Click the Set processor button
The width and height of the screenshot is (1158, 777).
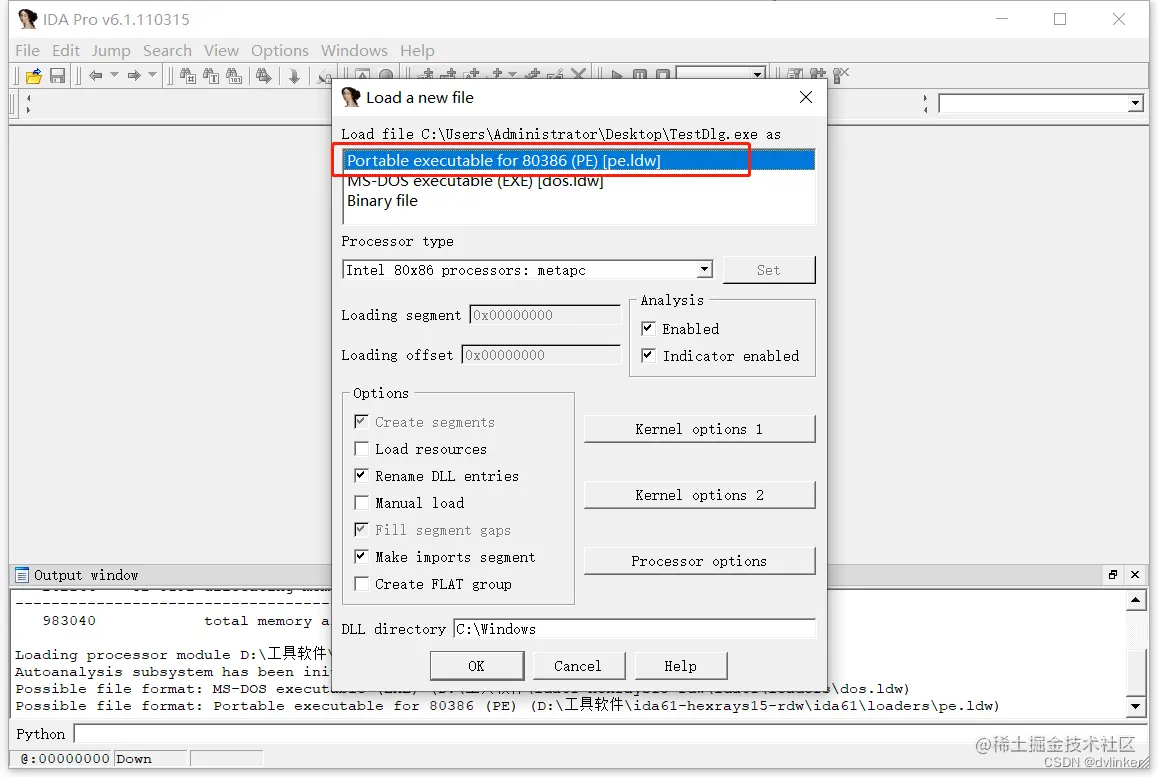coord(769,270)
